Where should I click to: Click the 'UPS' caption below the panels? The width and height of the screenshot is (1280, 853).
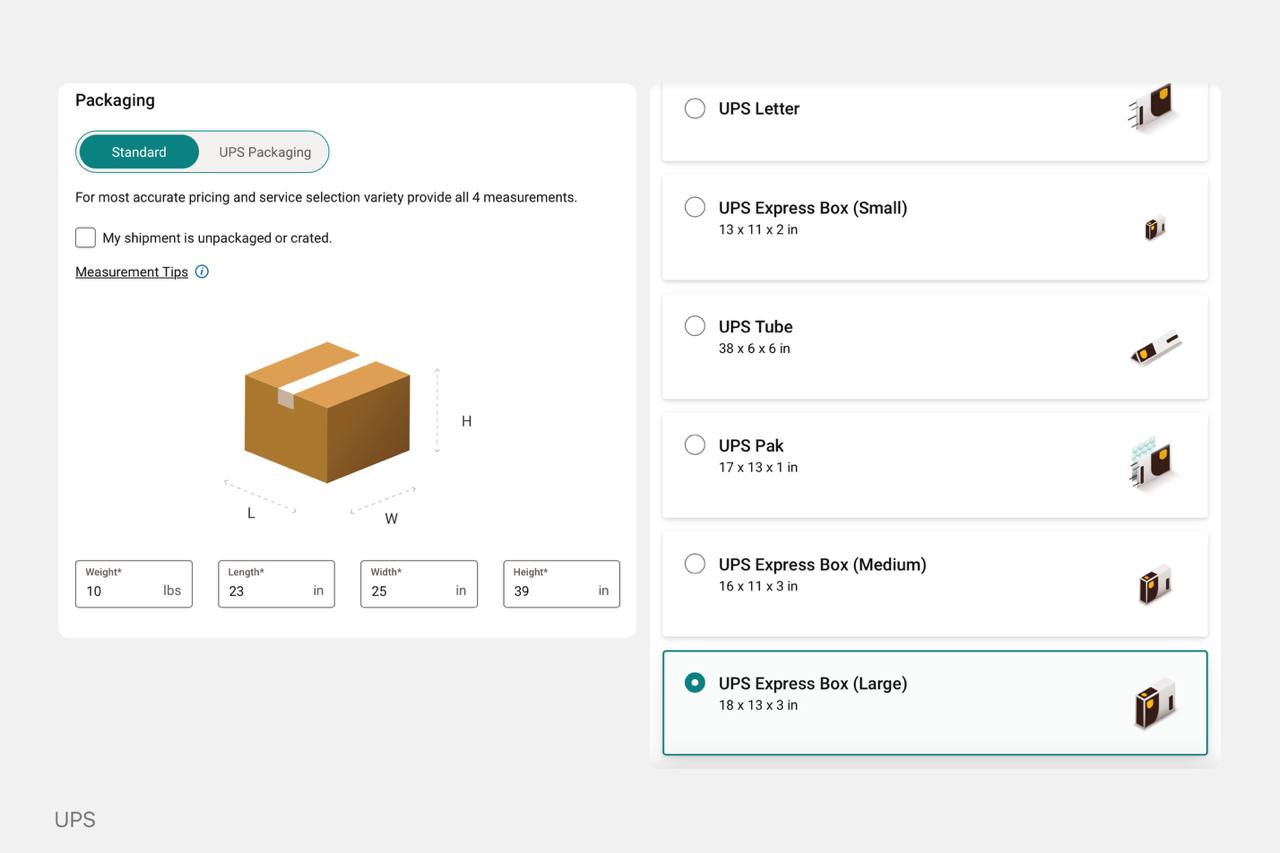click(x=75, y=820)
